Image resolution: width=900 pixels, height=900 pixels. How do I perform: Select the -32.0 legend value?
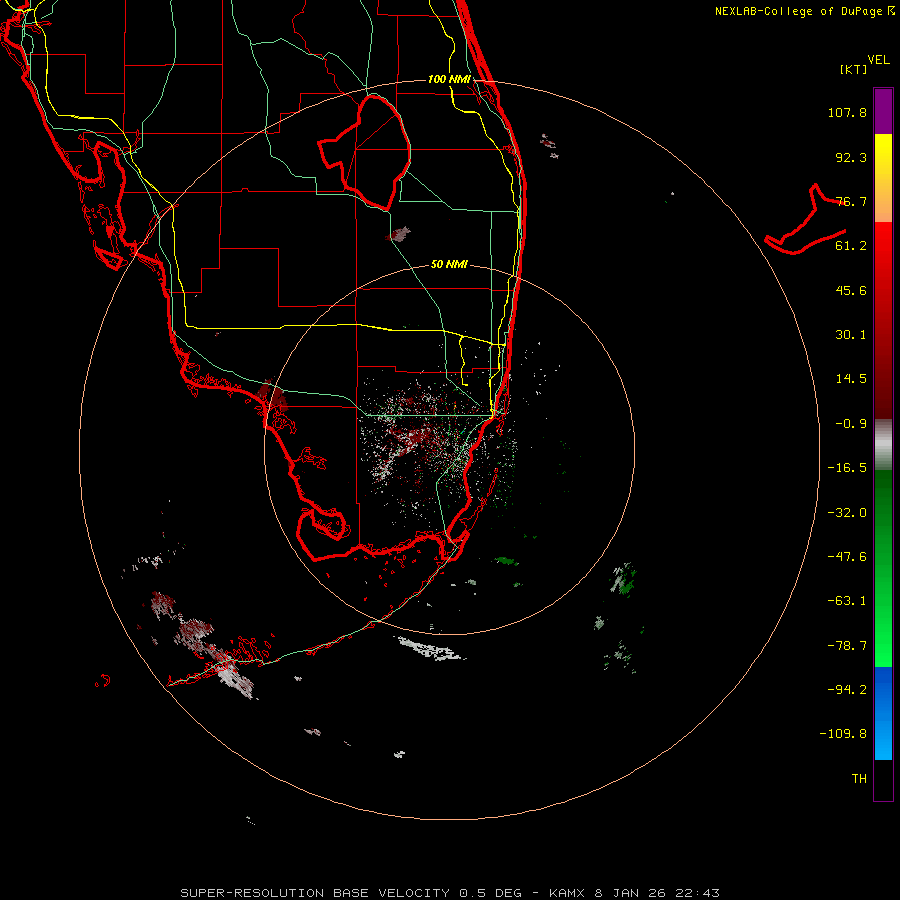(x=847, y=513)
